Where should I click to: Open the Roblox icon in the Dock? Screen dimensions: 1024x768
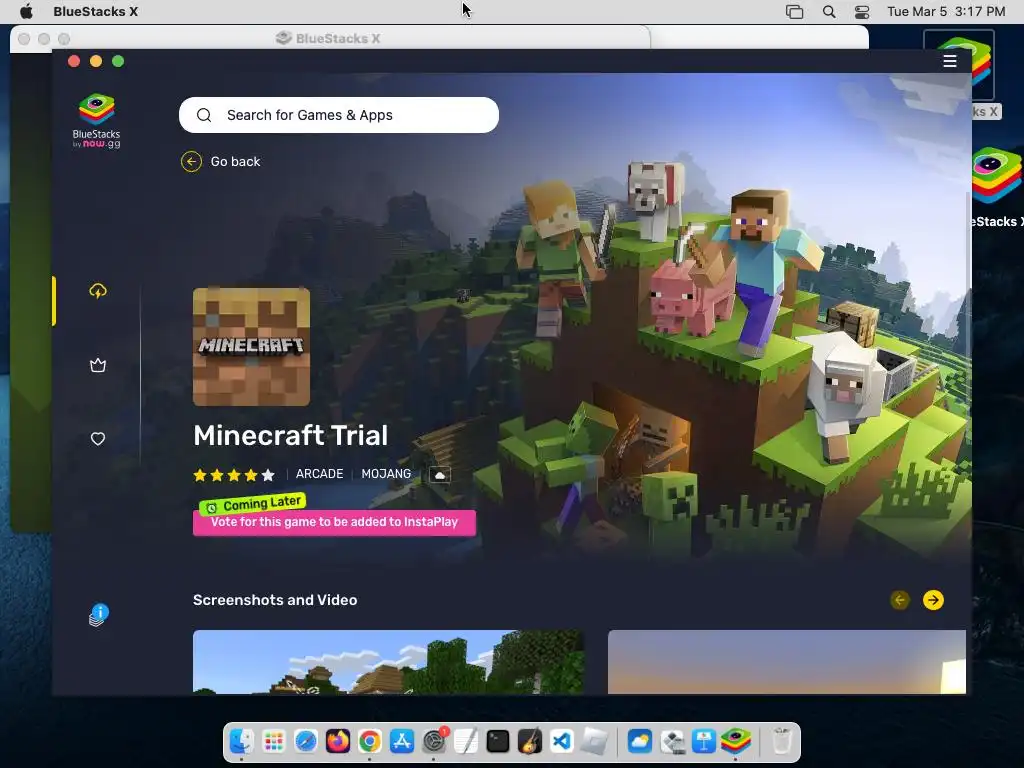click(x=594, y=742)
